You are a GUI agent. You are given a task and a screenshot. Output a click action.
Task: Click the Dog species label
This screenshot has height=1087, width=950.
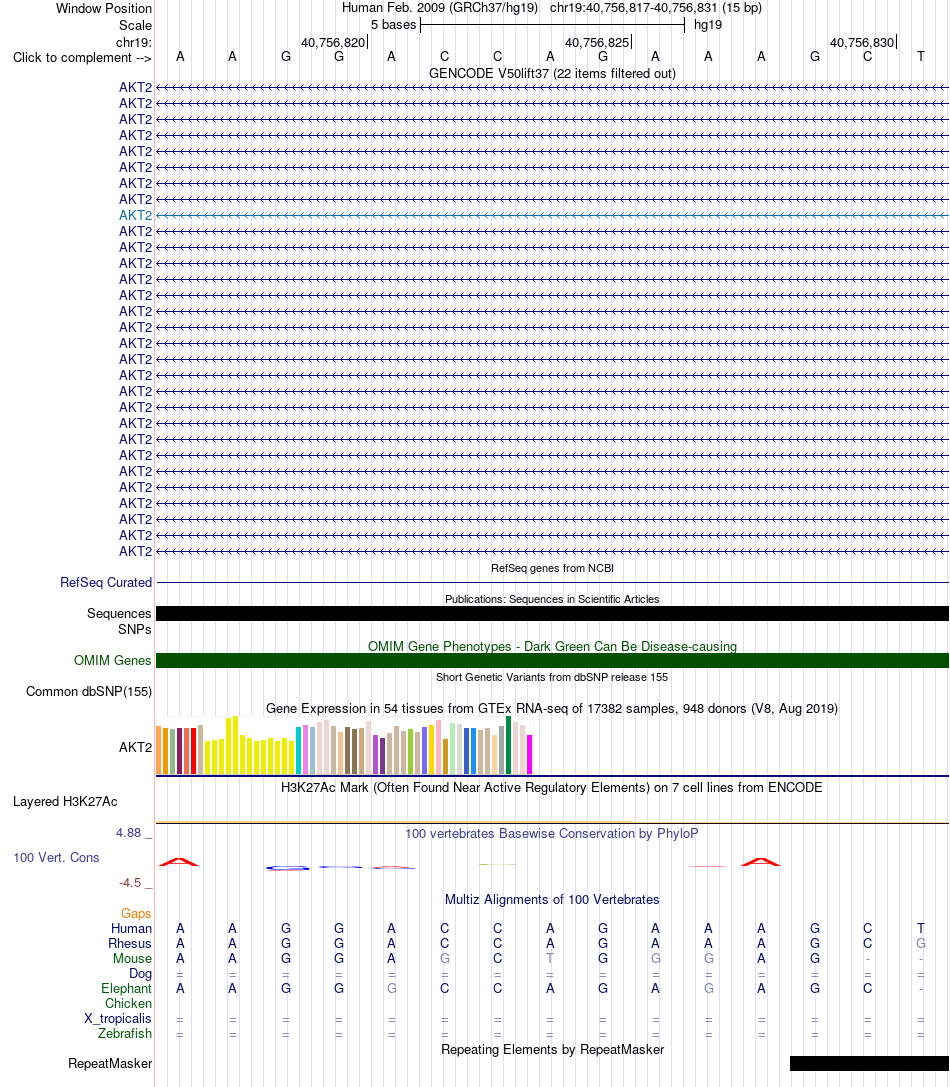tap(140, 974)
